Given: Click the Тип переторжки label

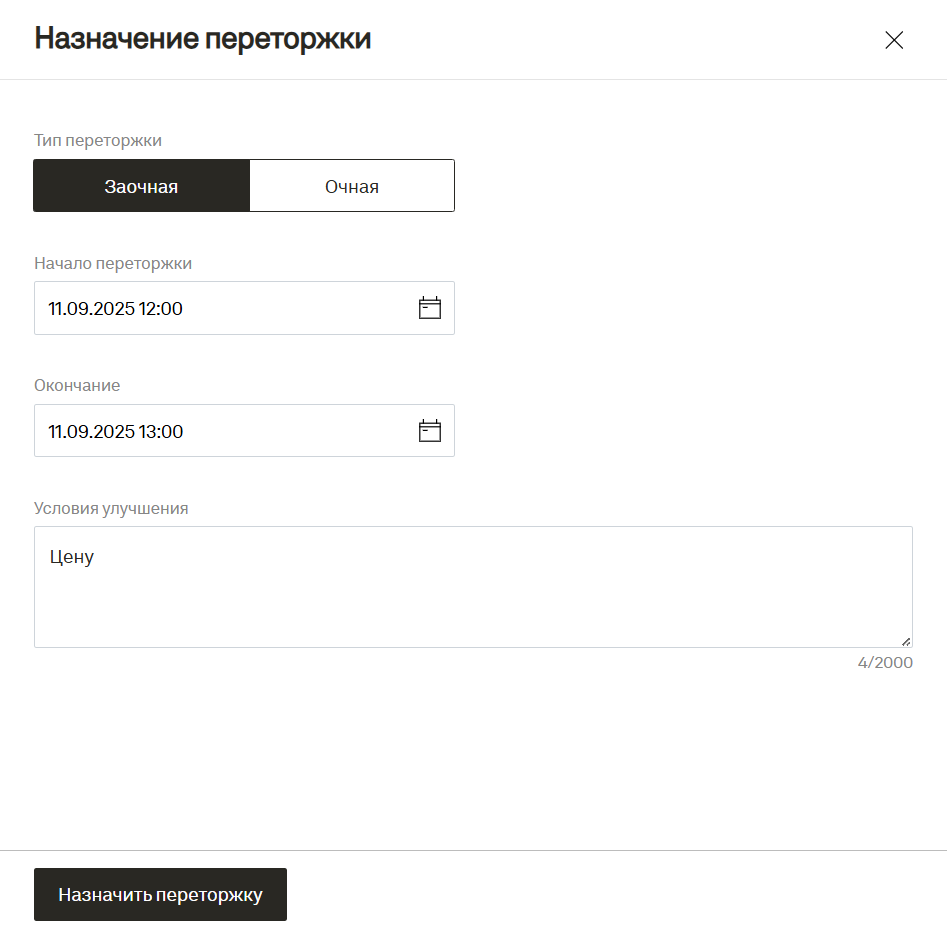Looking at the screenshot, I should (98, 140).
